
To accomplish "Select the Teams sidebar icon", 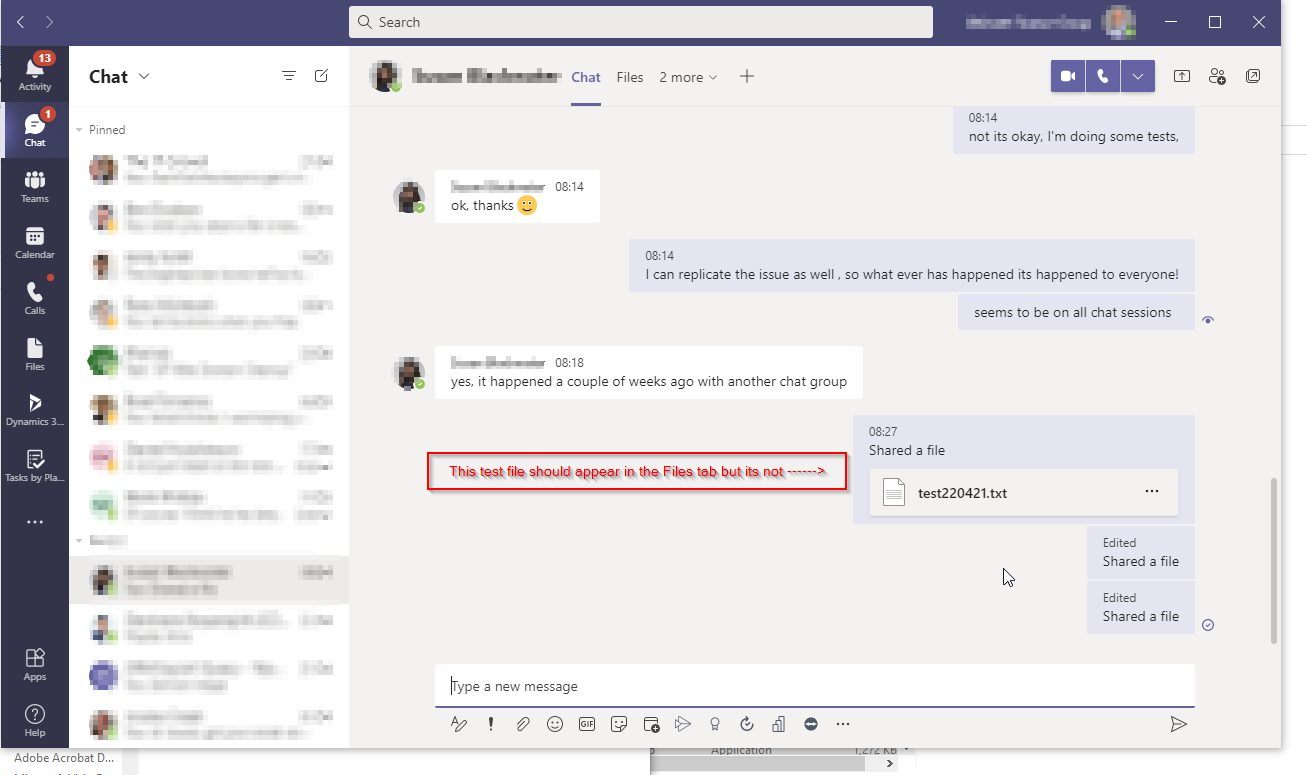I will tap(34, 186).
